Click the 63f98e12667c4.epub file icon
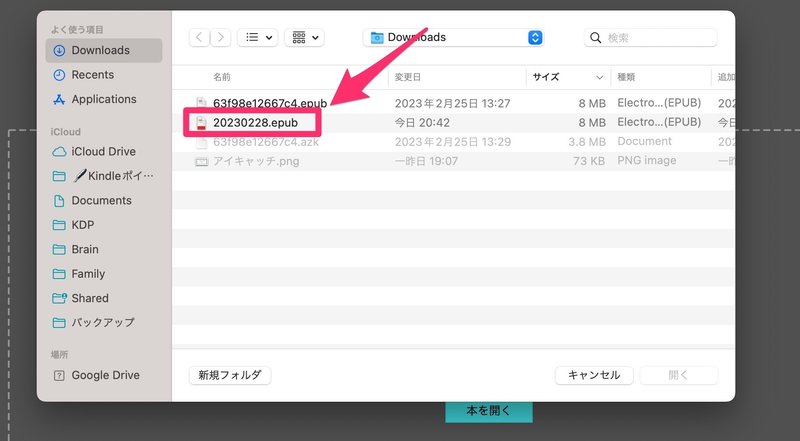Screen dimensions: 800x441 point(202,103)
